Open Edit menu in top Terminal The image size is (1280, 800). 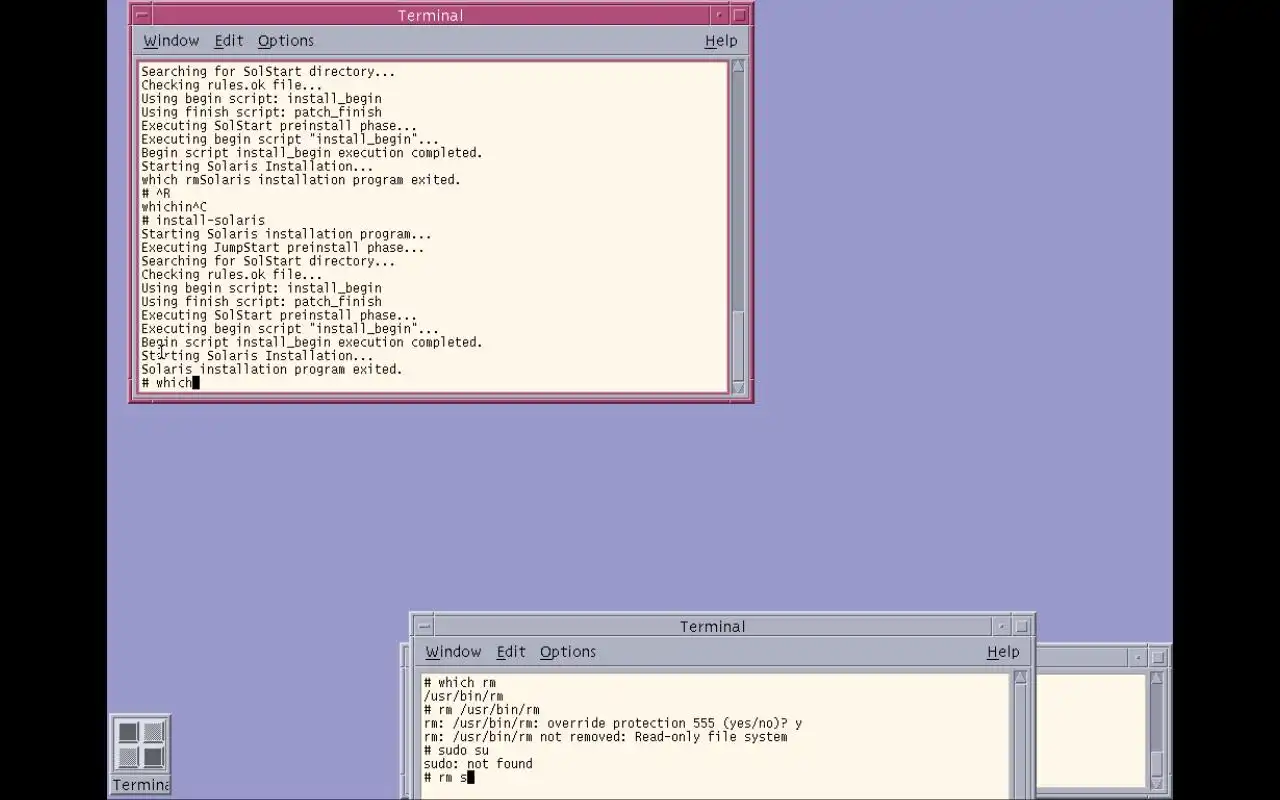coord(229,41)
